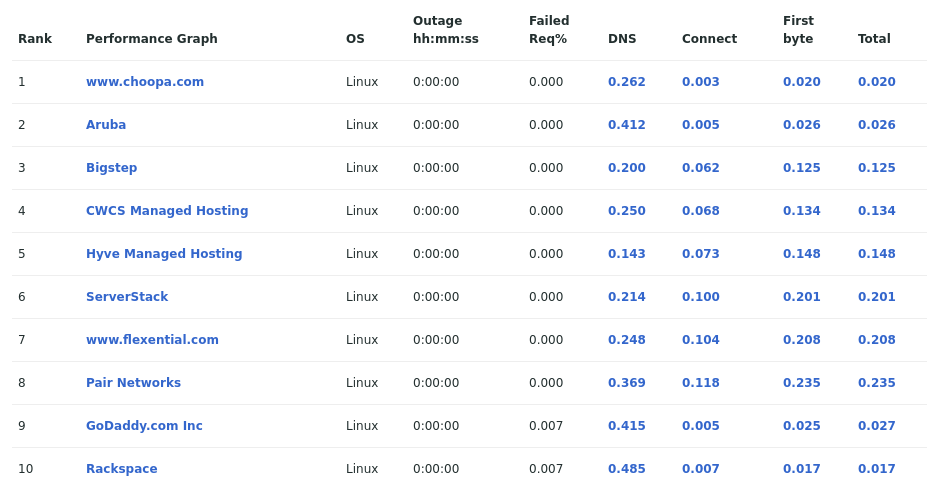This screenshot has width=939, height=490.
Task: Open the Bigstep performance graph link
Action: click(111, 168)
